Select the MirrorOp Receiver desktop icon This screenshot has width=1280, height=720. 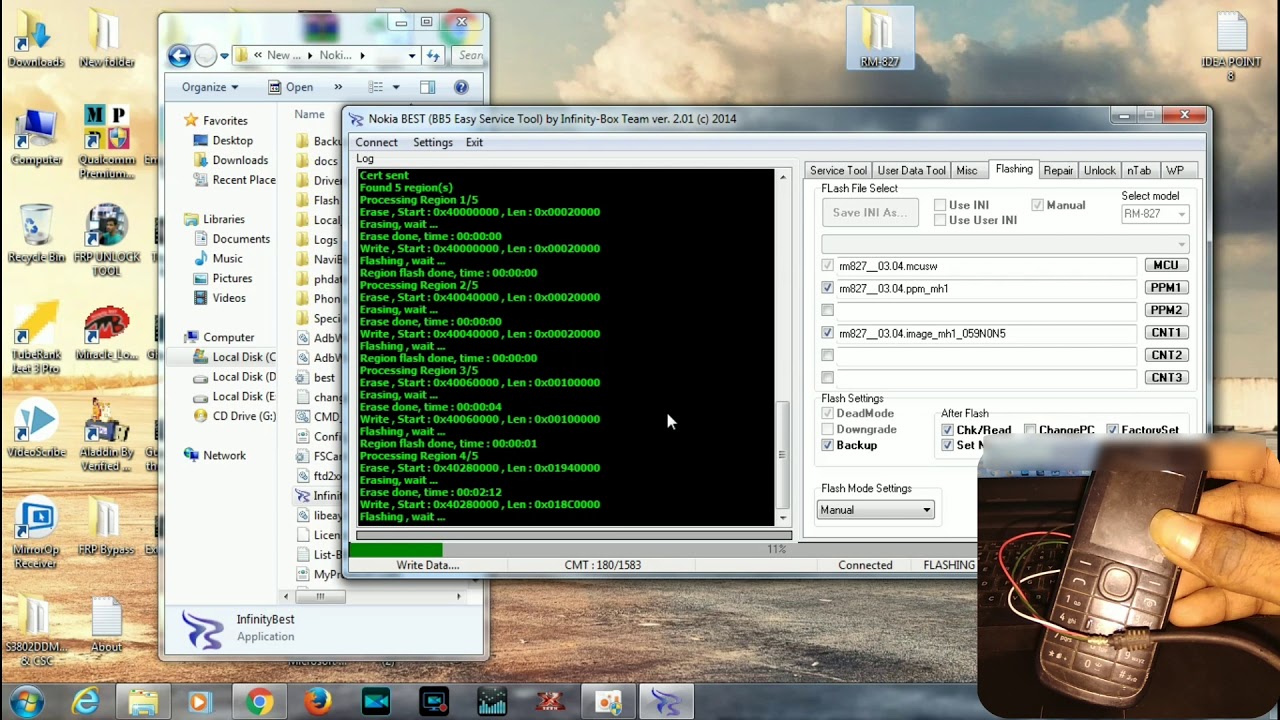[x=36, y=533]
